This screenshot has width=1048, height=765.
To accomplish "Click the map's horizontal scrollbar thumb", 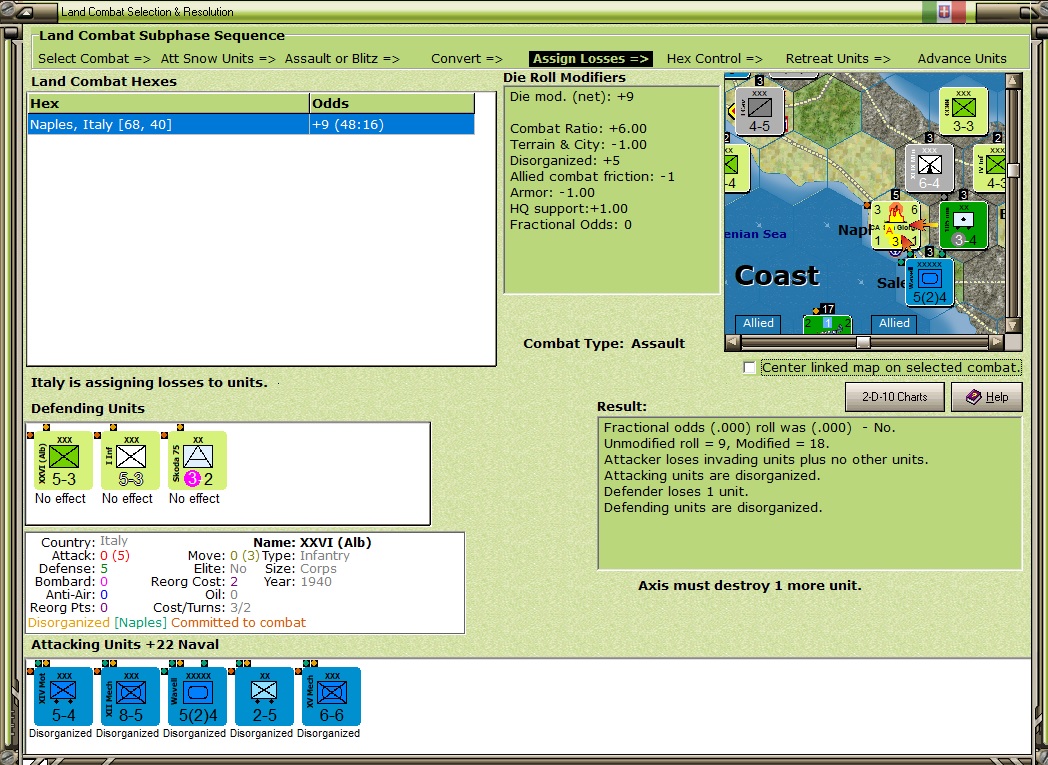I will (x=864, y=342).
